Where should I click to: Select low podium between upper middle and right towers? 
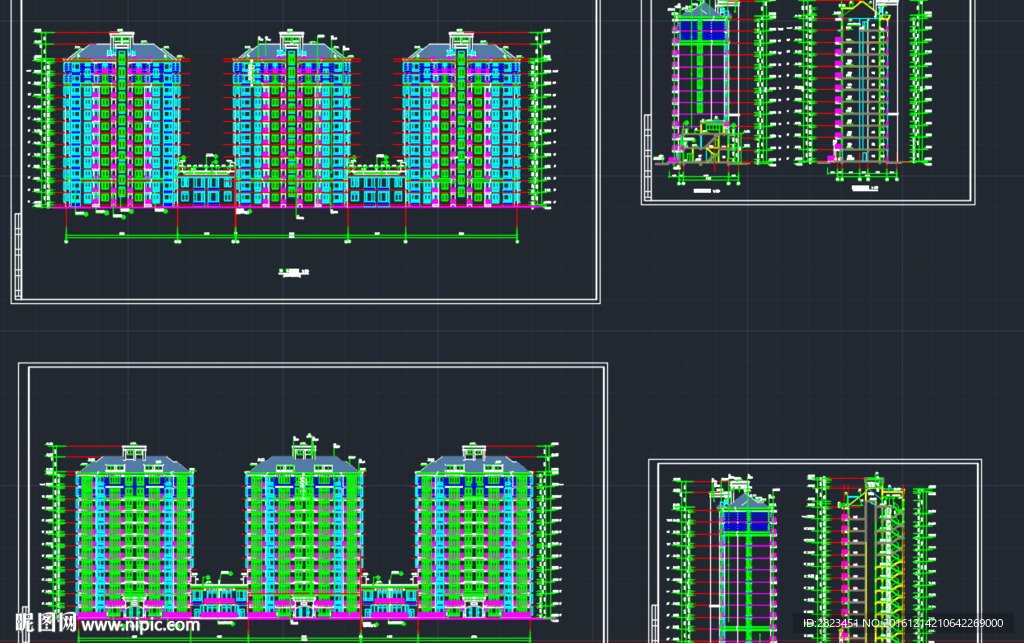click(x=377, y=185)
